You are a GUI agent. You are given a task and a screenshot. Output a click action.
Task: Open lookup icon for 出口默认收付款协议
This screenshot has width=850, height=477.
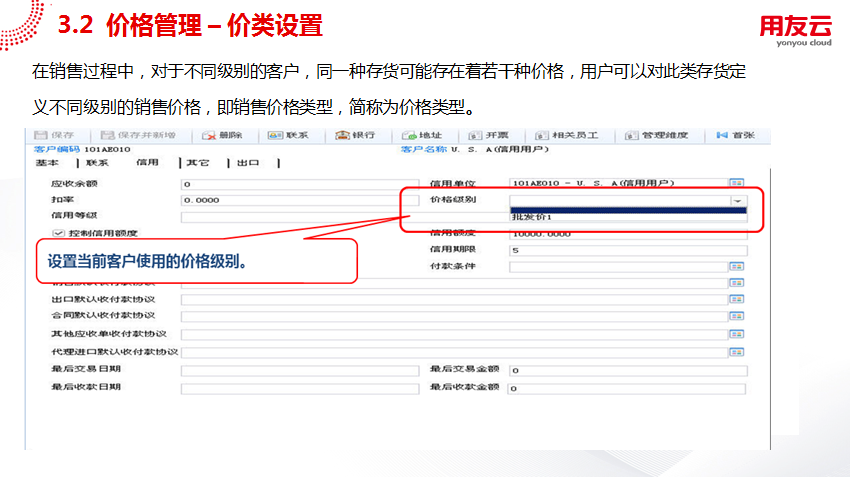[737, 299]
